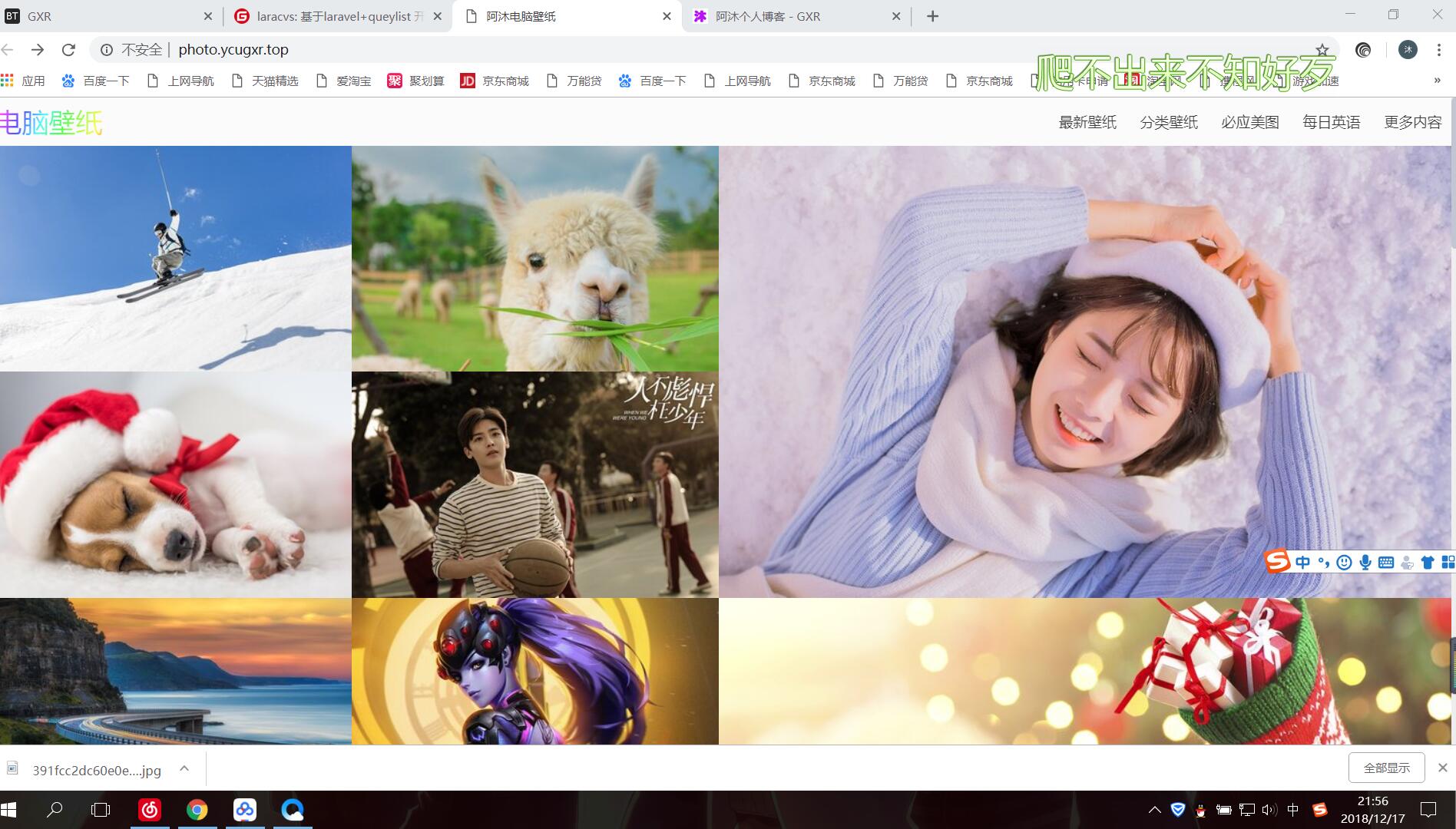Image resolution: width=1456 pixels, height=829 pixels.
Task: Open the 分类壁纸 menu item
Action: click(1169, 122)
